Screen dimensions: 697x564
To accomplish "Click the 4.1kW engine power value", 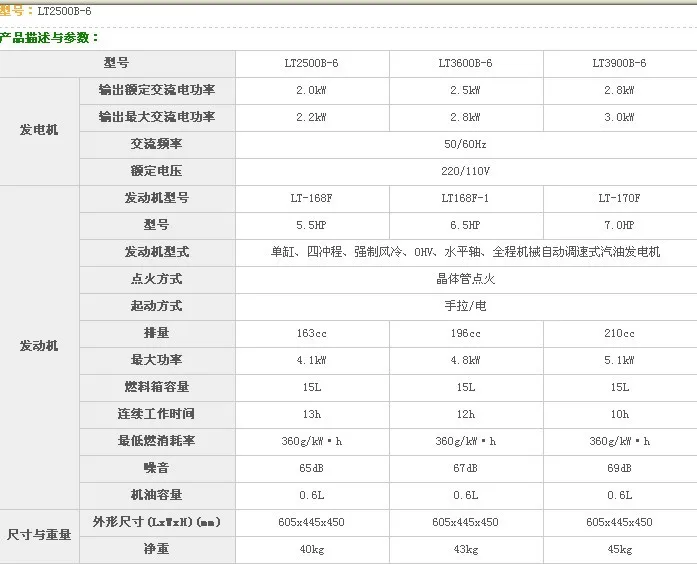I will coord(311,360).
